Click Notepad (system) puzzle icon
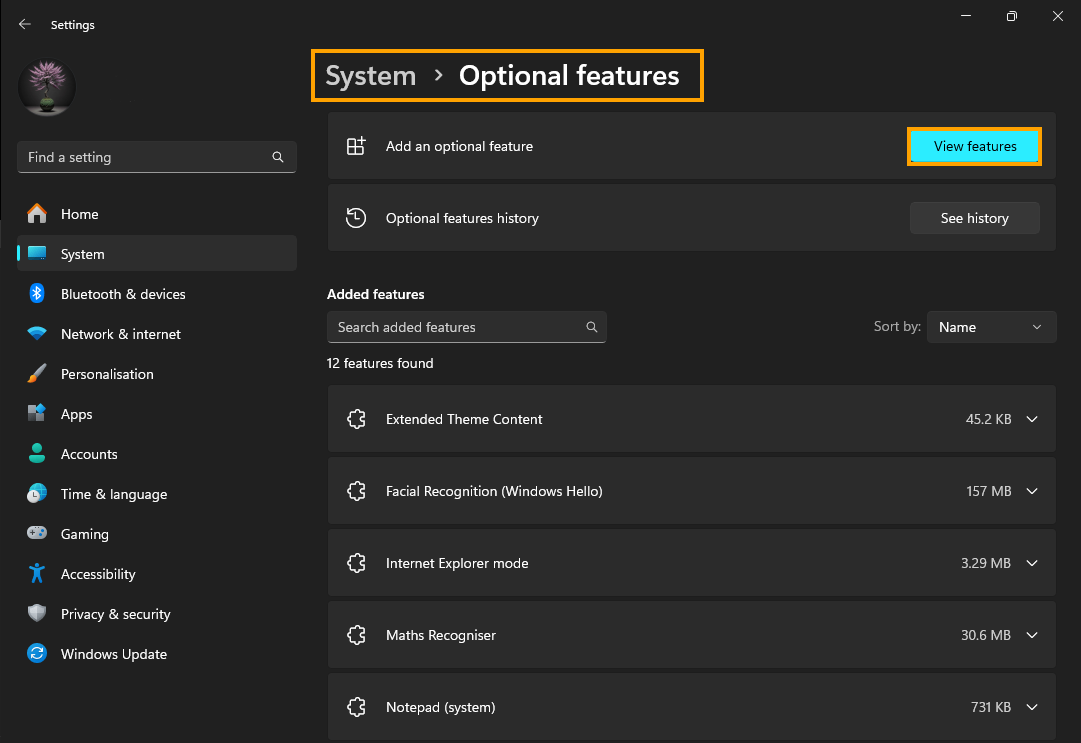Image resolution: width=1081 pixels, height=743 pixels. pyautogui.click(x=356, y=707)
